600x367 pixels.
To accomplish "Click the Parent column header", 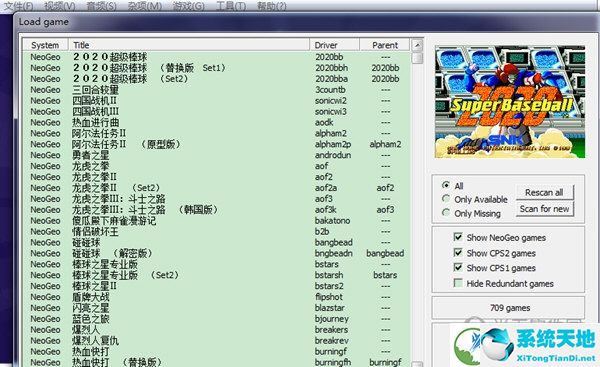I will [x=385, y=45].
